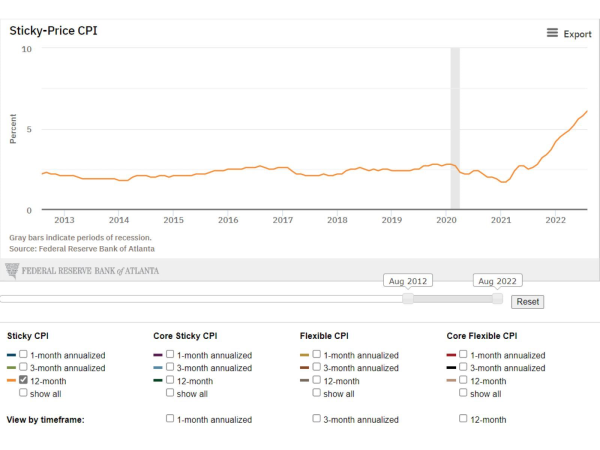Click the Aug 2022 end slider handle
Viewport: 600px width, 450px height.
[x=497, y=298]
